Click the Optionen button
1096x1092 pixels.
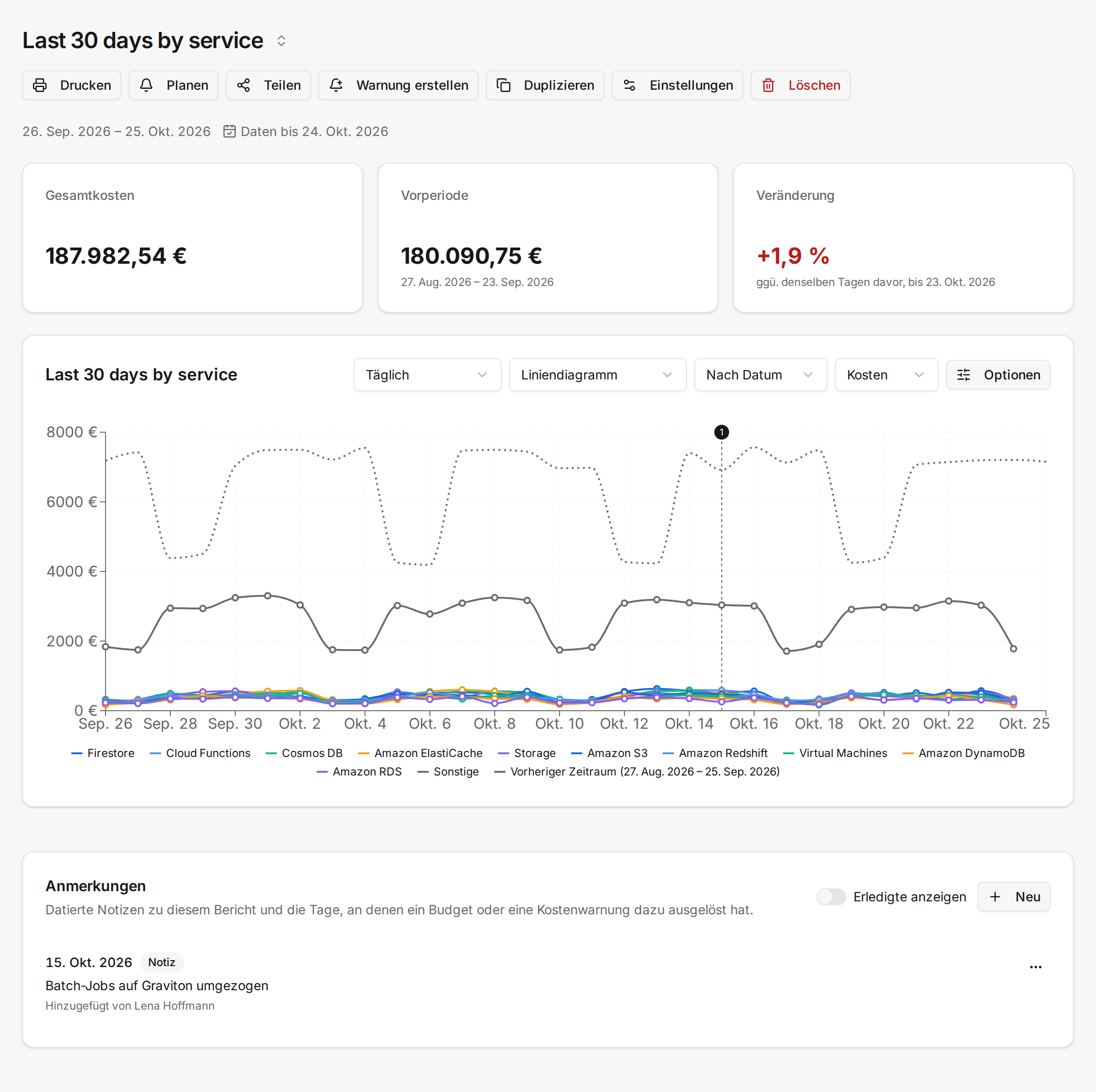tap(998, 375)
